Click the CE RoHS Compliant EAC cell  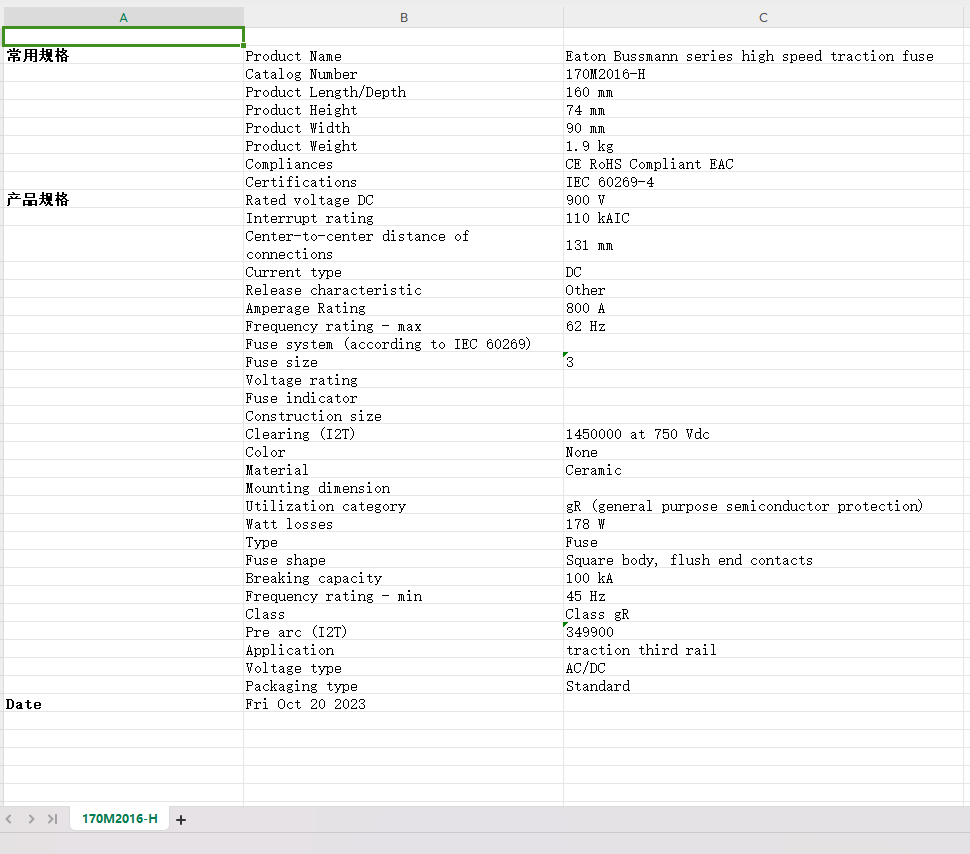(x=763, y=163)
